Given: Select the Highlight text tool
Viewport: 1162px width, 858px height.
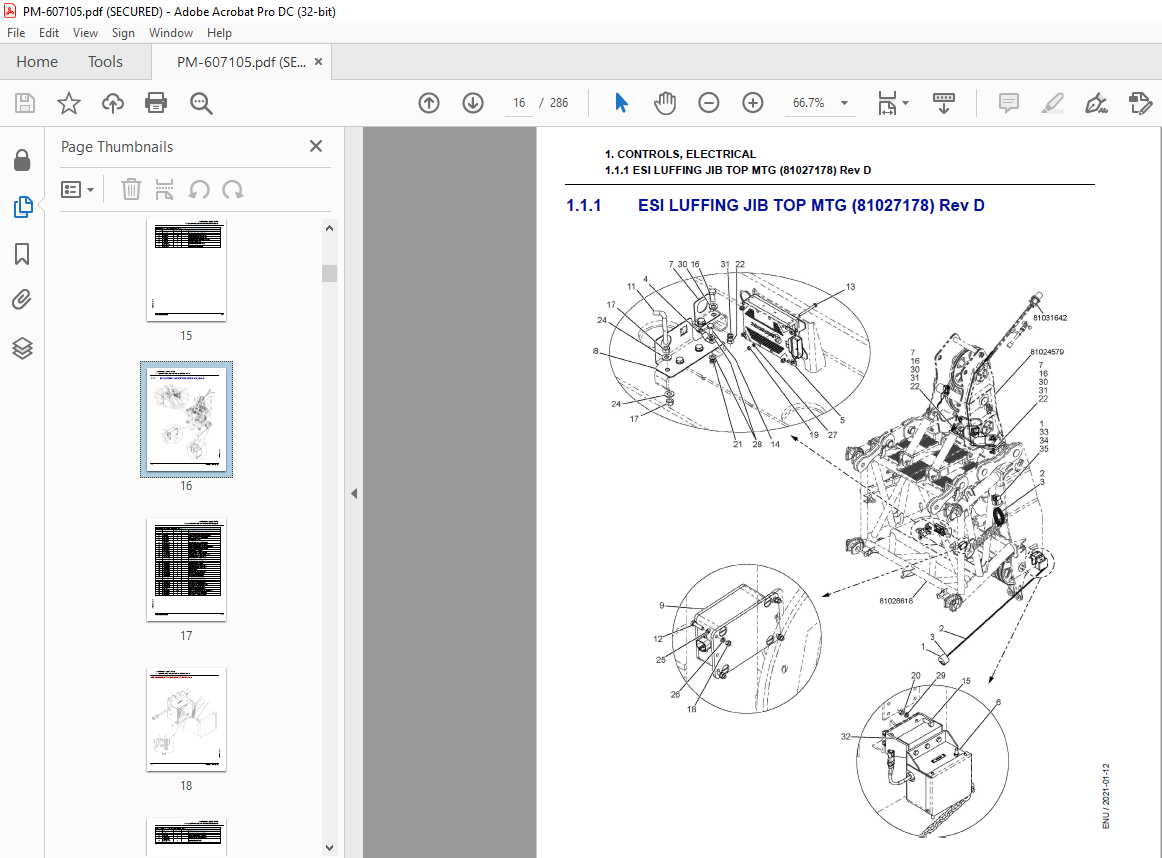Looking at the screenshot, I should point(1052,103).
